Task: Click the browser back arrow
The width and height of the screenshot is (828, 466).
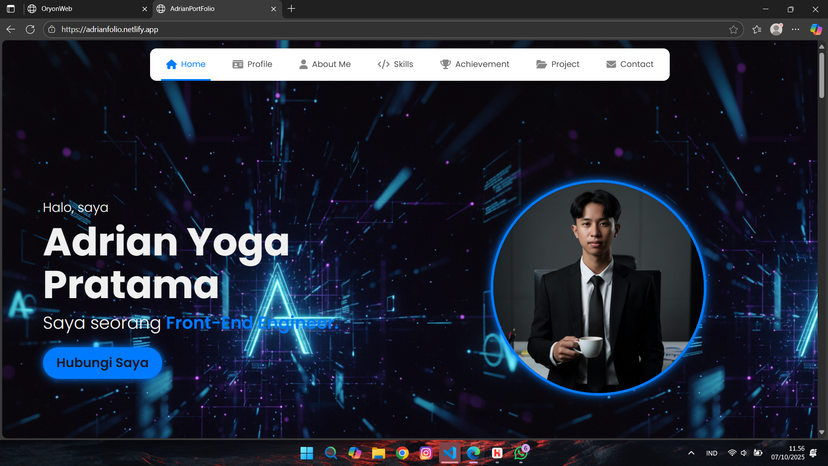Action: click(x=11, y=30)
